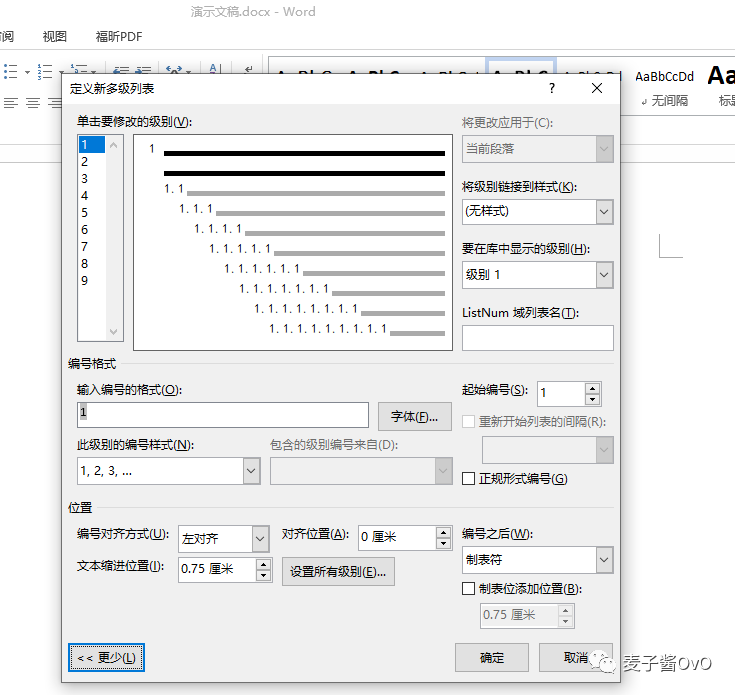Screen dimensions: 735x695
Task: Click the 取消 button
Action: tap(576, 658)
